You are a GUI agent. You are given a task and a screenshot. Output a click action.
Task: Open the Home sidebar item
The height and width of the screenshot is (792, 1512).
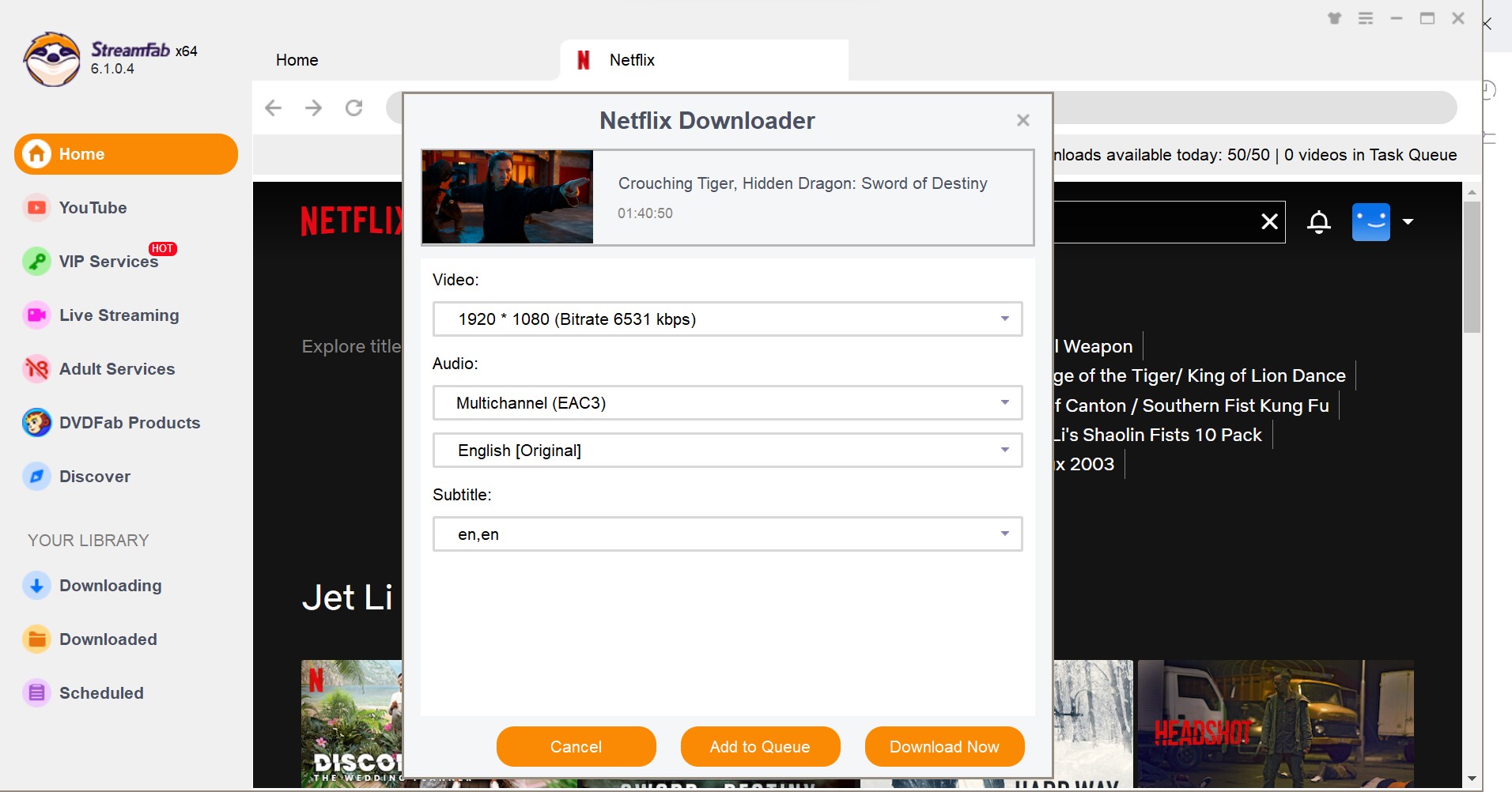pos(126,154)
